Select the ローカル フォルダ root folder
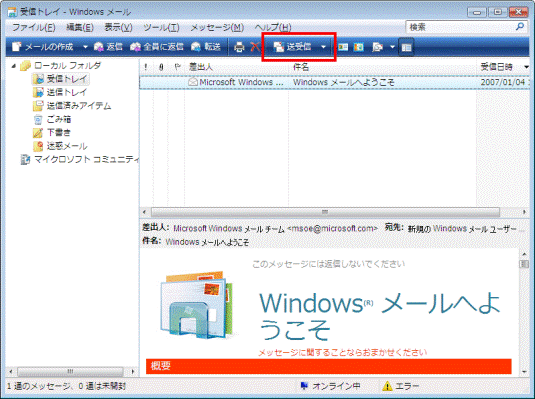Image resolution: width=535 pixels, height=399 pixels. tap(61, 66)
